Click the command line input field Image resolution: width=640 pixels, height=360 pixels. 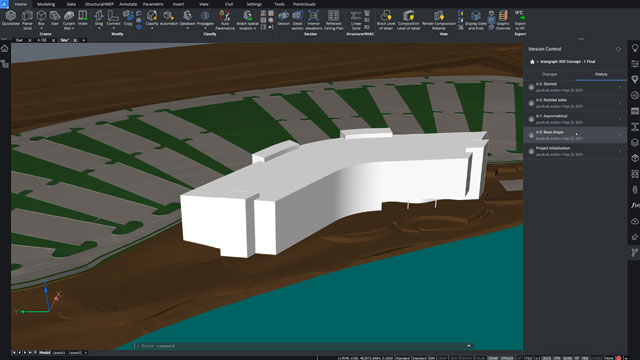point(303,346)
